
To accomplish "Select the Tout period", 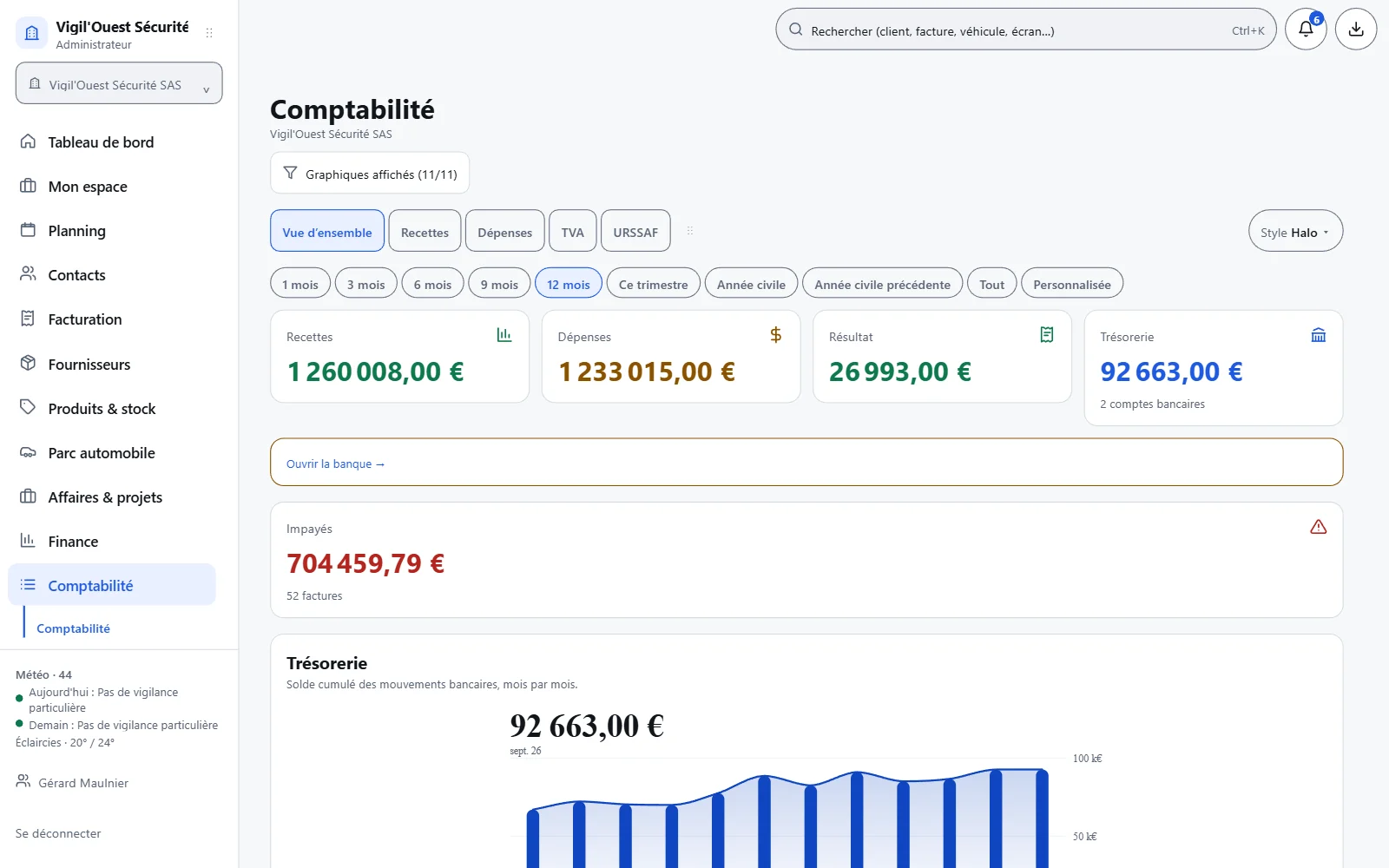I will click(x=992, y=284).
